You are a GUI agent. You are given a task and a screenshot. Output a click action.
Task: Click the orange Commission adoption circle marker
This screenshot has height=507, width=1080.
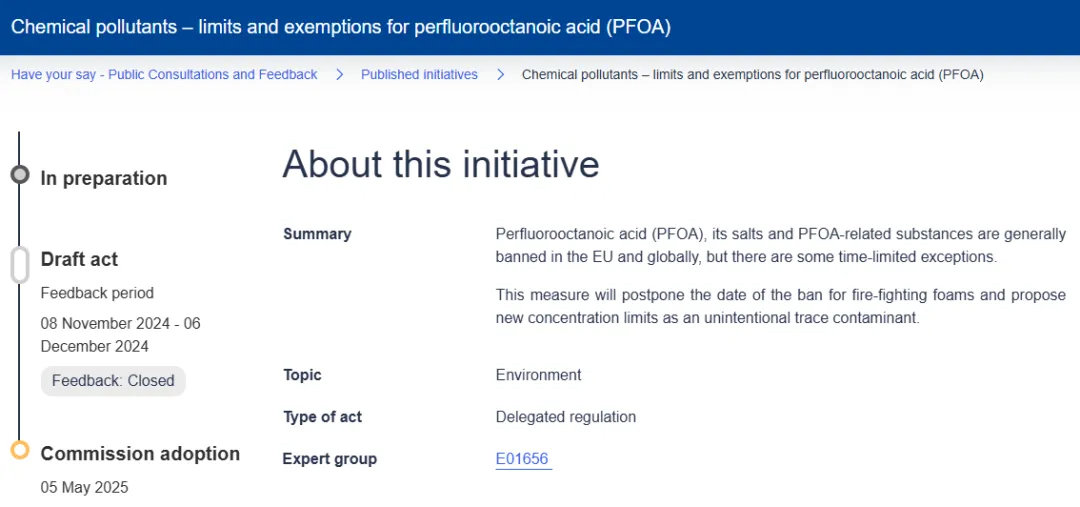(x=19, y=450)
